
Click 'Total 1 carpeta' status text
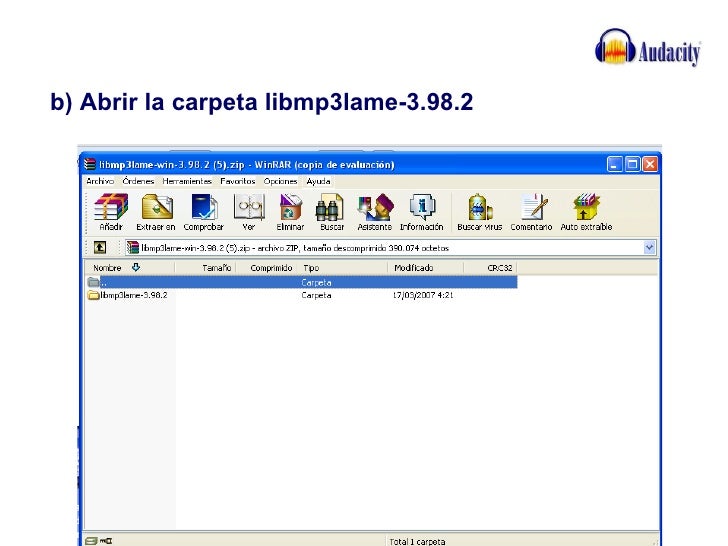[417, 541]
